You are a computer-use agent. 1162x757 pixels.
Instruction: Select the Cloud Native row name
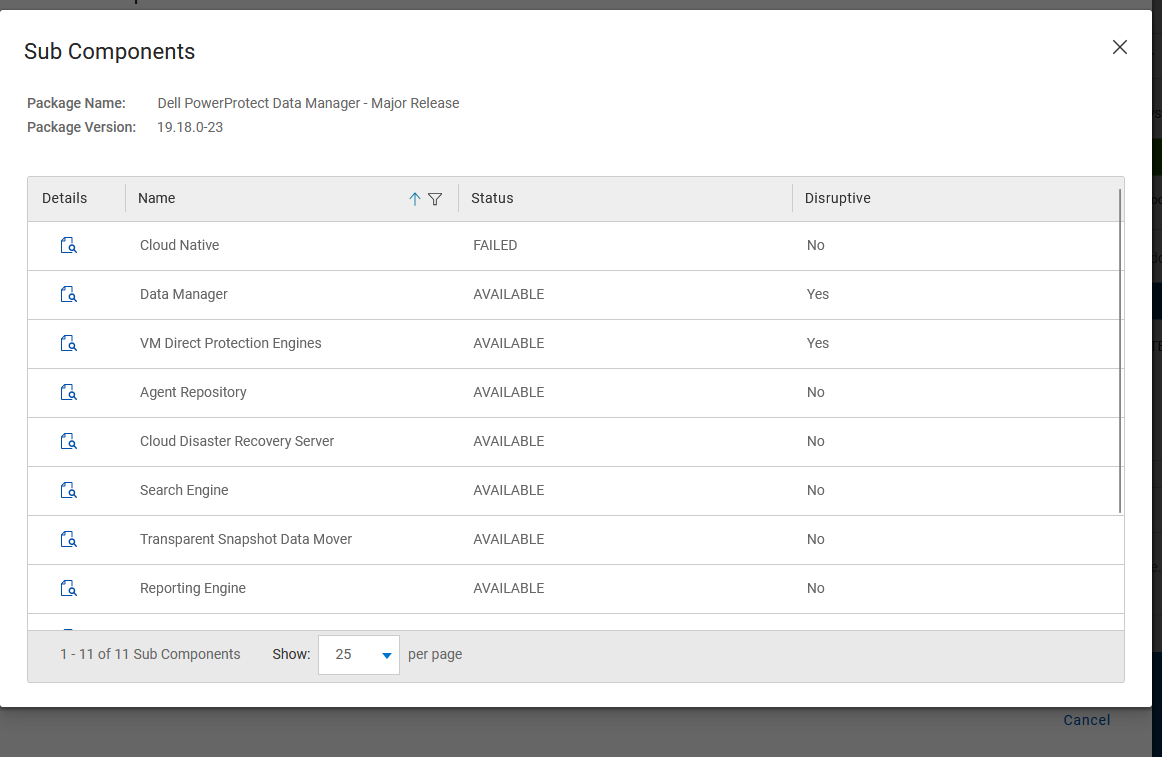tap(179, 246)
